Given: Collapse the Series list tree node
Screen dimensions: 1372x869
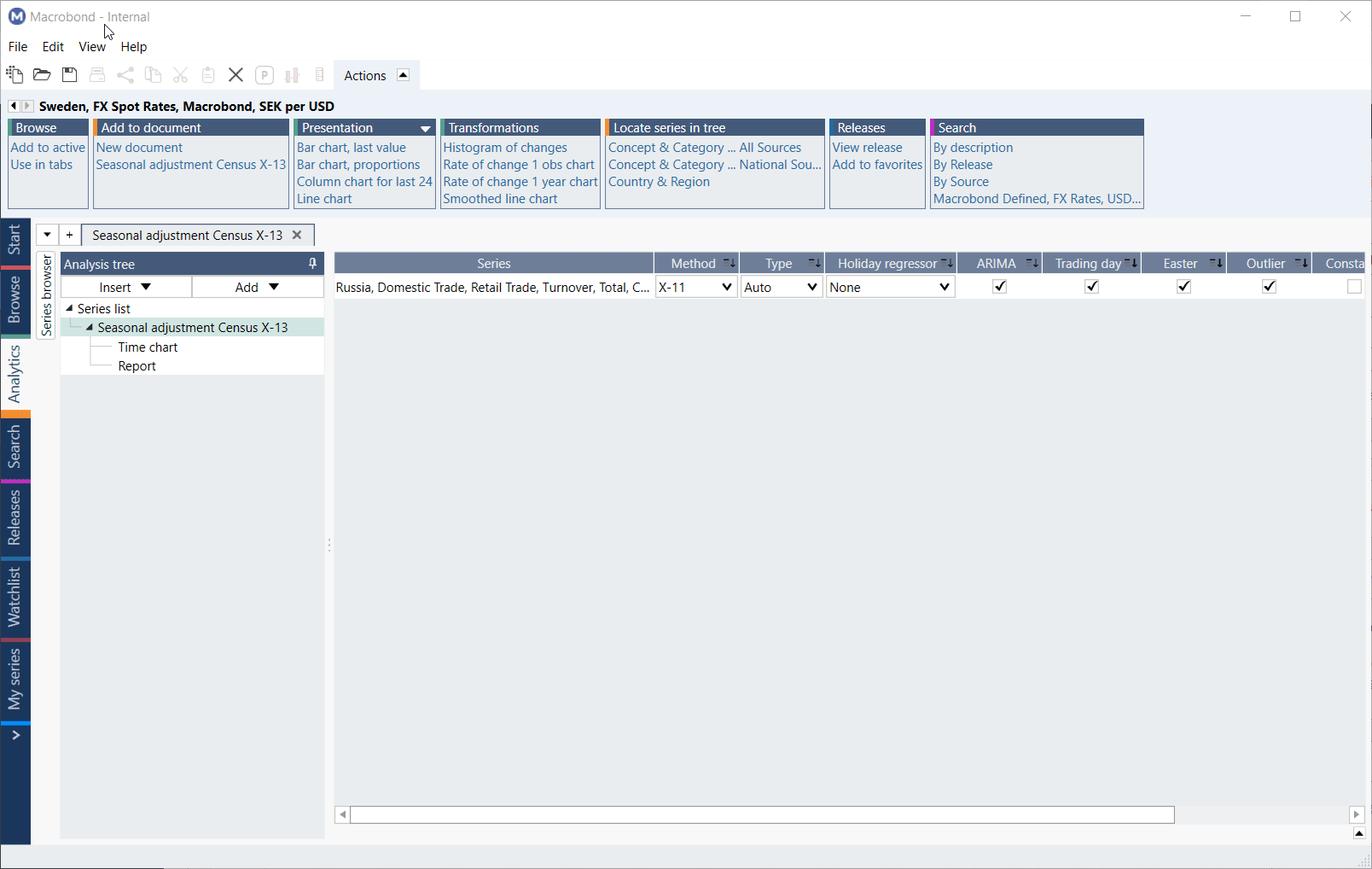Looking at the screenshot, I should [69, 308].
